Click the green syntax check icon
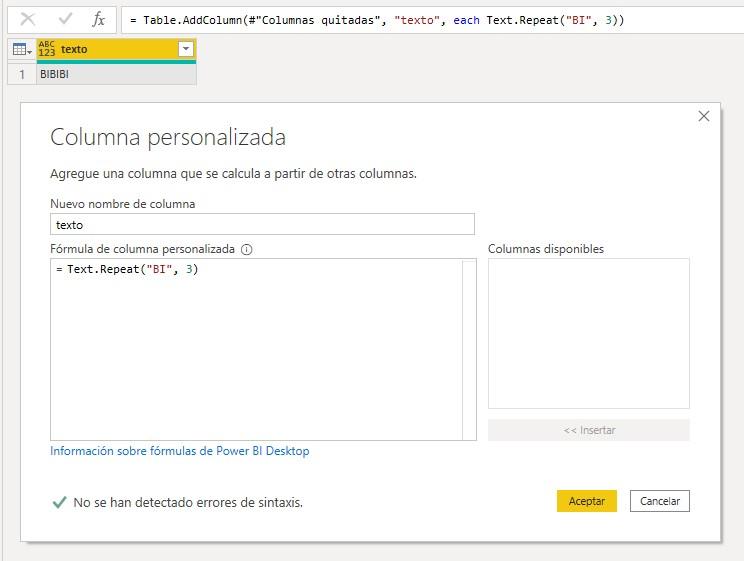The height and width of the screenshot is (561, 744). [x=59, y=502]
